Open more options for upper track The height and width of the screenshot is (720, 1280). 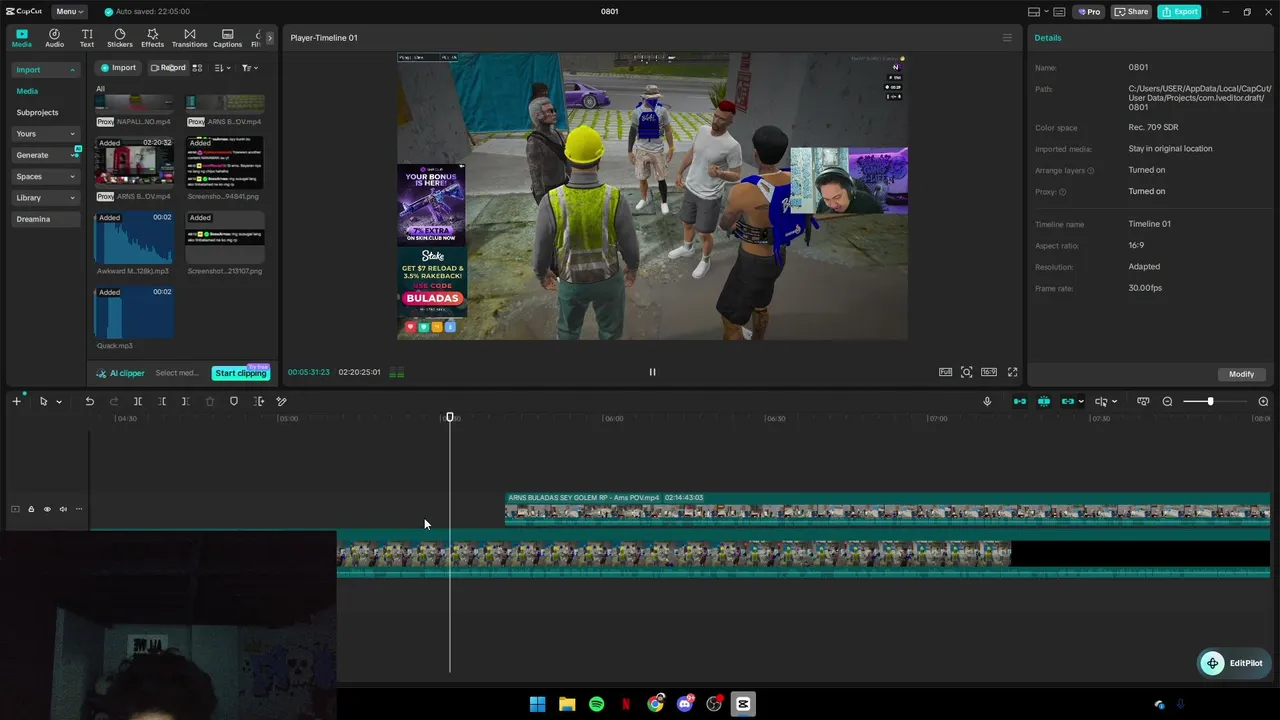pos(79,509)
